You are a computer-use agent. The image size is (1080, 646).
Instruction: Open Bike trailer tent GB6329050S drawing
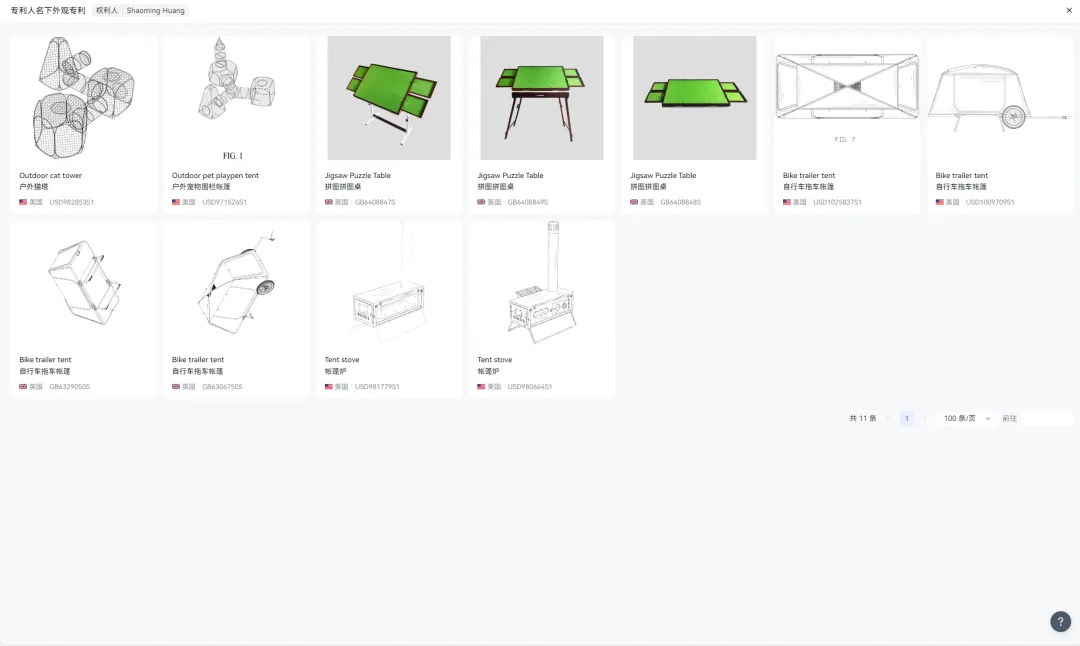pyautogui.click(x=83, y=282)
